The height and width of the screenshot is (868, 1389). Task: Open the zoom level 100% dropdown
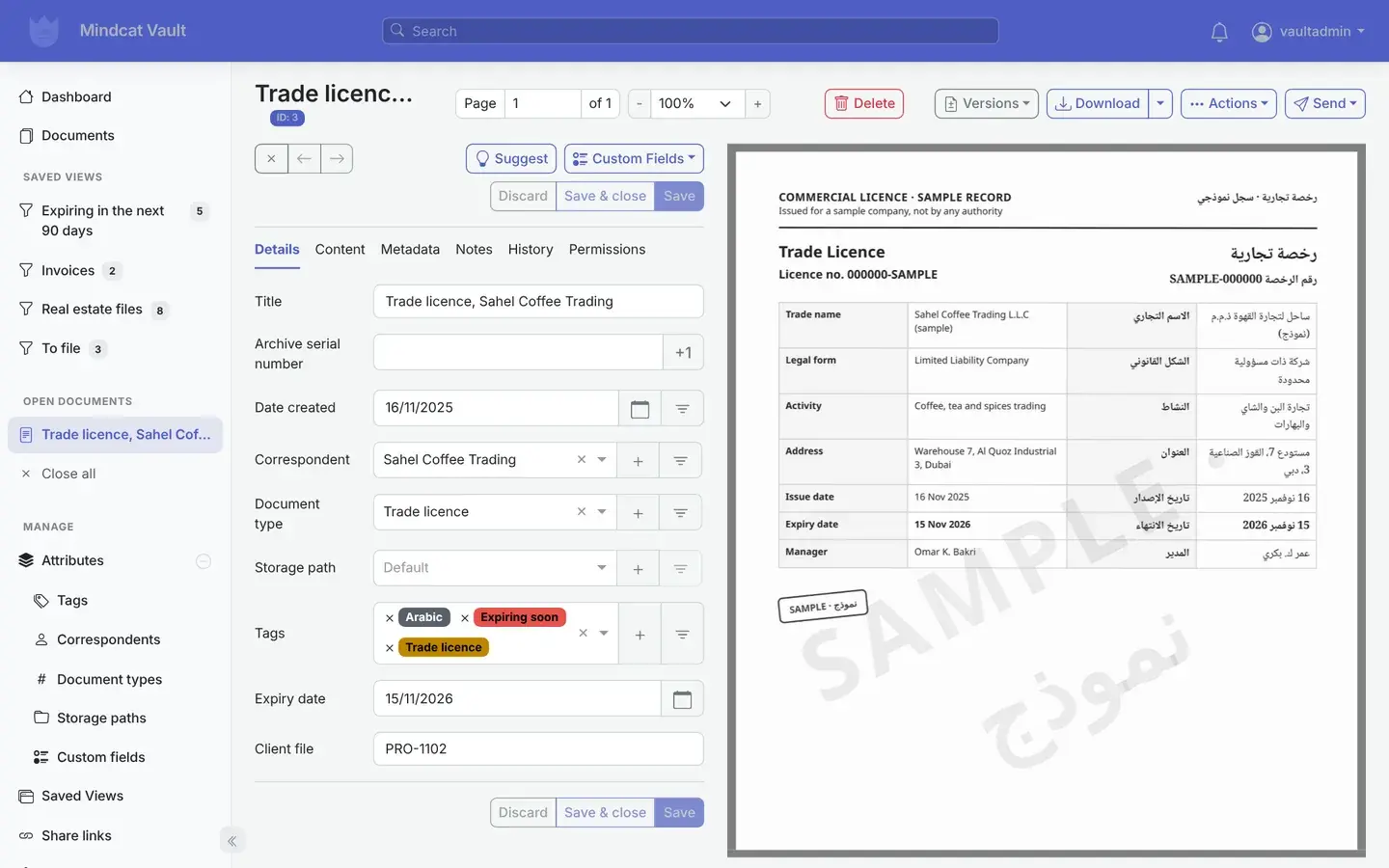696,103
